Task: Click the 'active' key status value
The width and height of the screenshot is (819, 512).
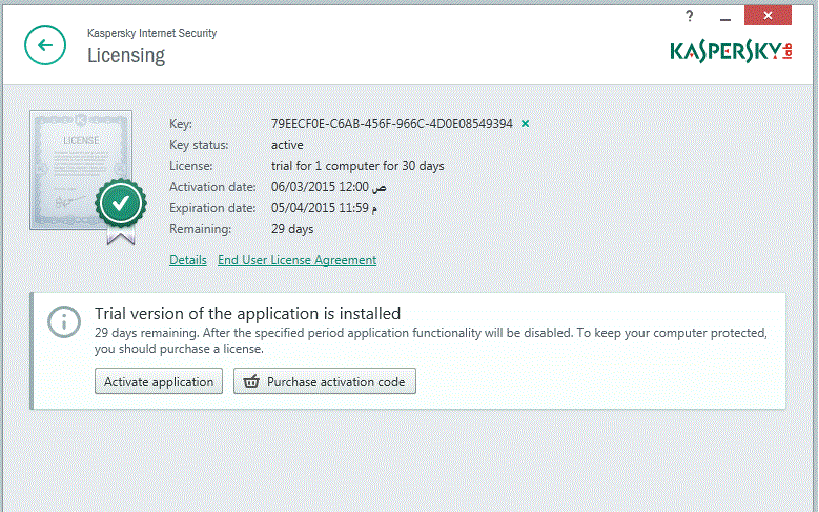Action: [x=287, y=145]
